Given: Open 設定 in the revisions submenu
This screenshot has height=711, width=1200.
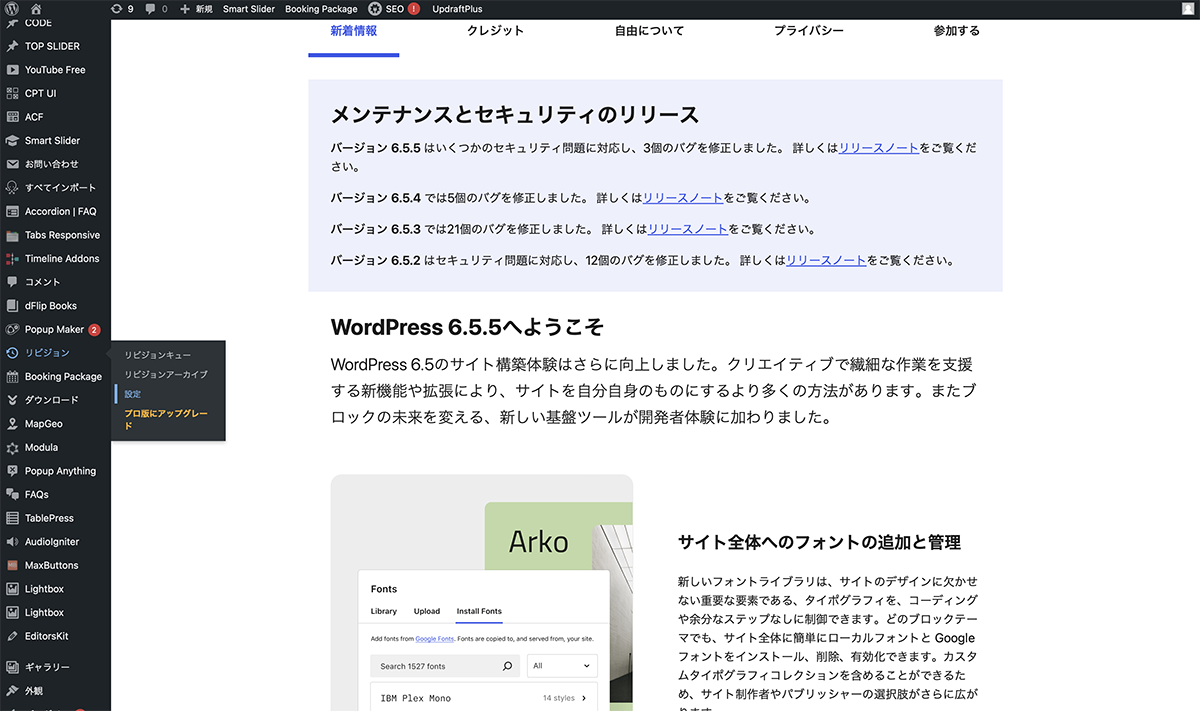Looking at the screenshot, I should pos(133,394).
